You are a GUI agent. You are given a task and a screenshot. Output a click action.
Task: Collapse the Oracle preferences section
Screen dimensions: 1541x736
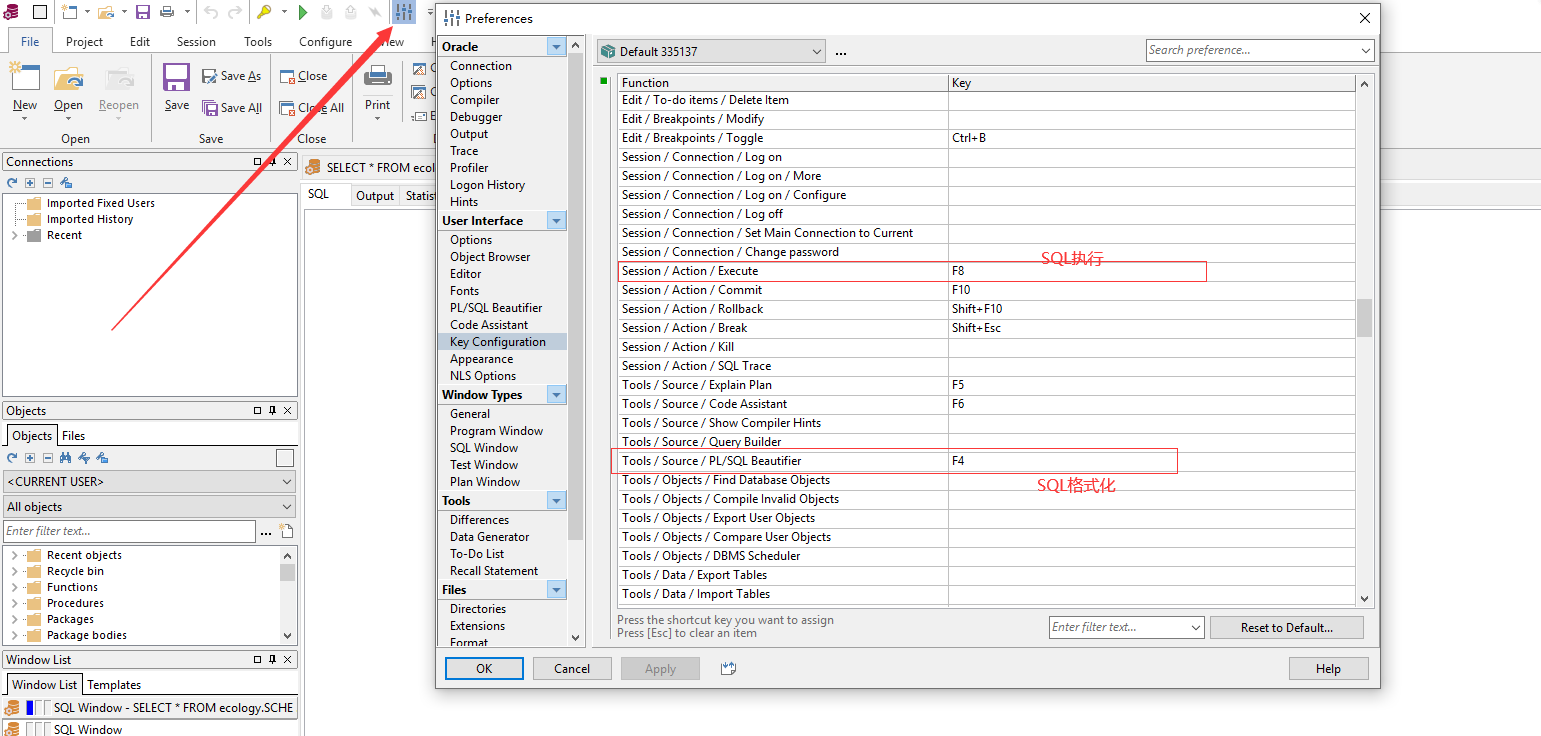pyautogui.click(x=556, y=47)
